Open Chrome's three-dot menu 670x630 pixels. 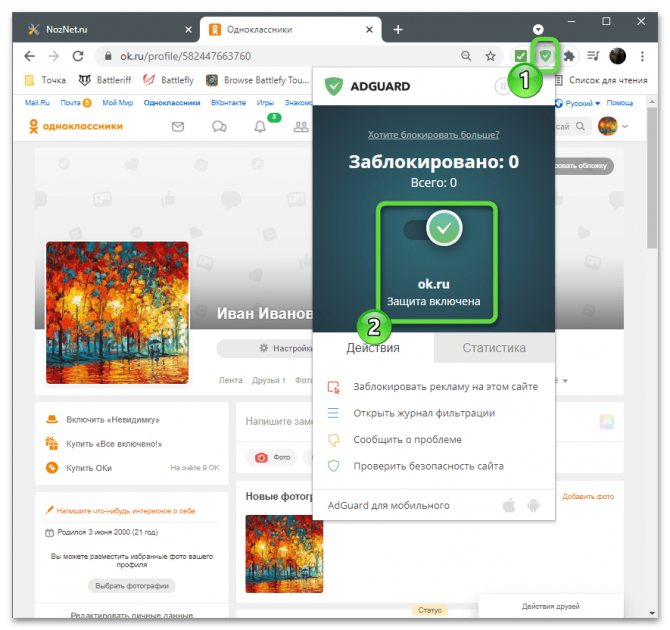click(642, 56)
